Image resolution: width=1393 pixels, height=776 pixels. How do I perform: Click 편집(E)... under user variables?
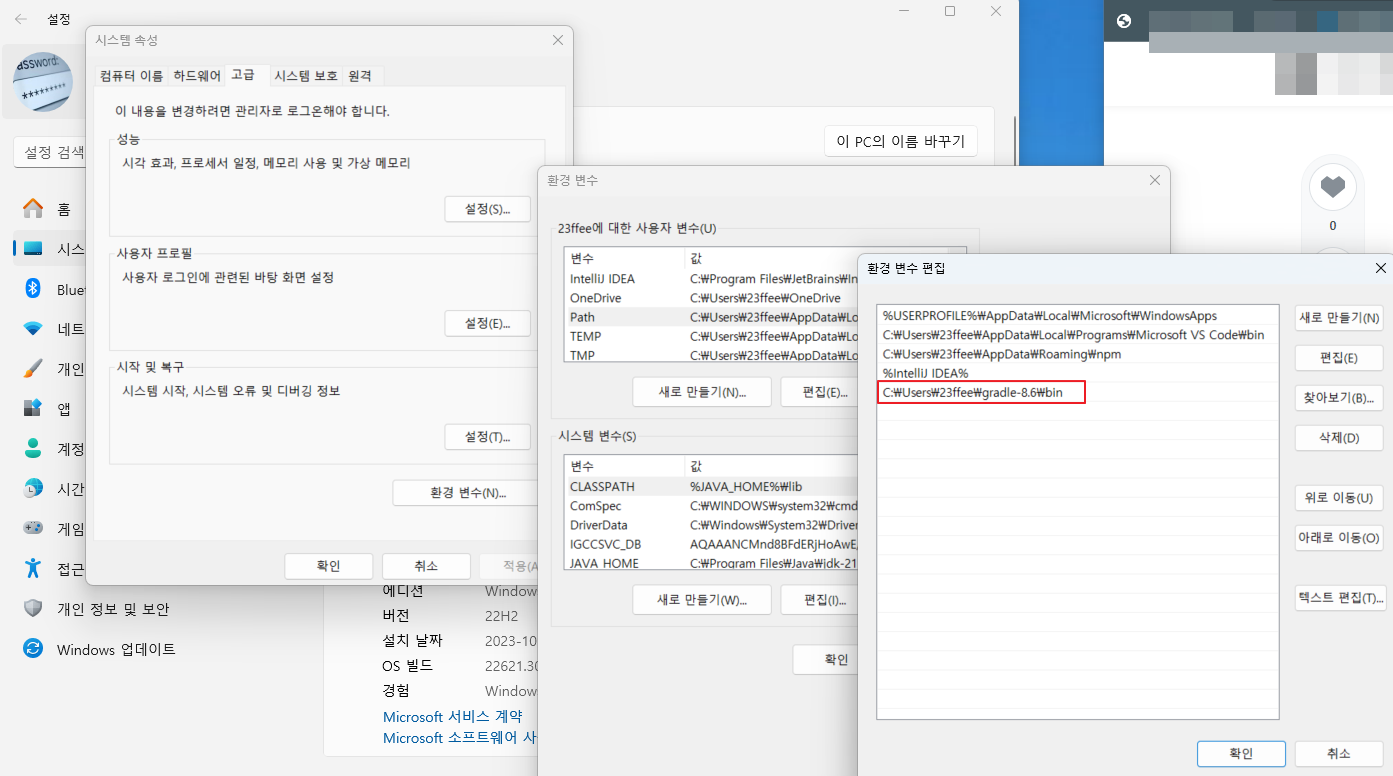pyautogui.click(x=819, y=392)
